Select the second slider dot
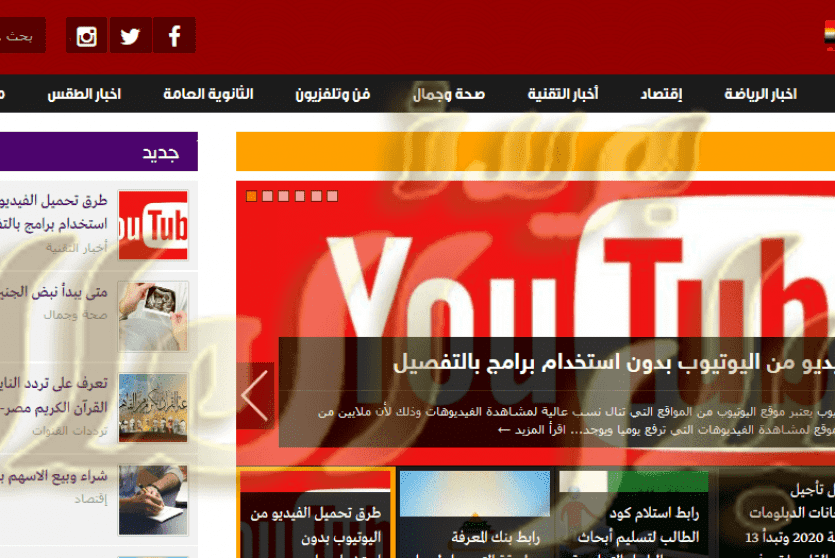This screenshot has height=558, width=835. 268,196
